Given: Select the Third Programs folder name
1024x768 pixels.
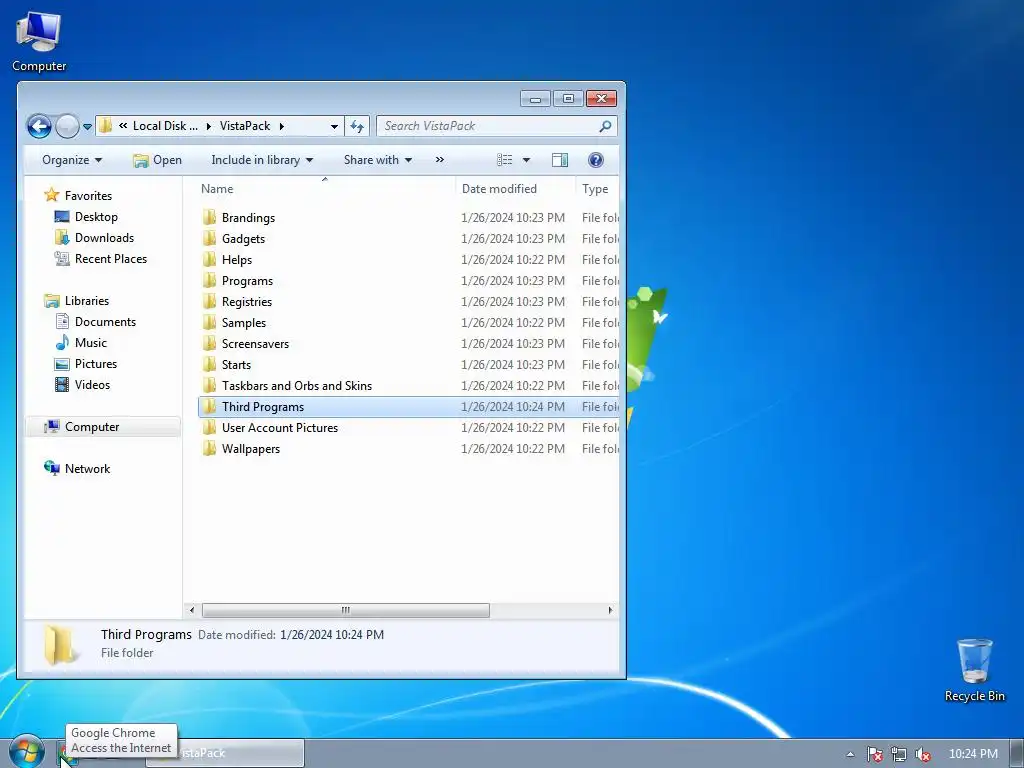Looking at the screenshot, I should 263,406.
